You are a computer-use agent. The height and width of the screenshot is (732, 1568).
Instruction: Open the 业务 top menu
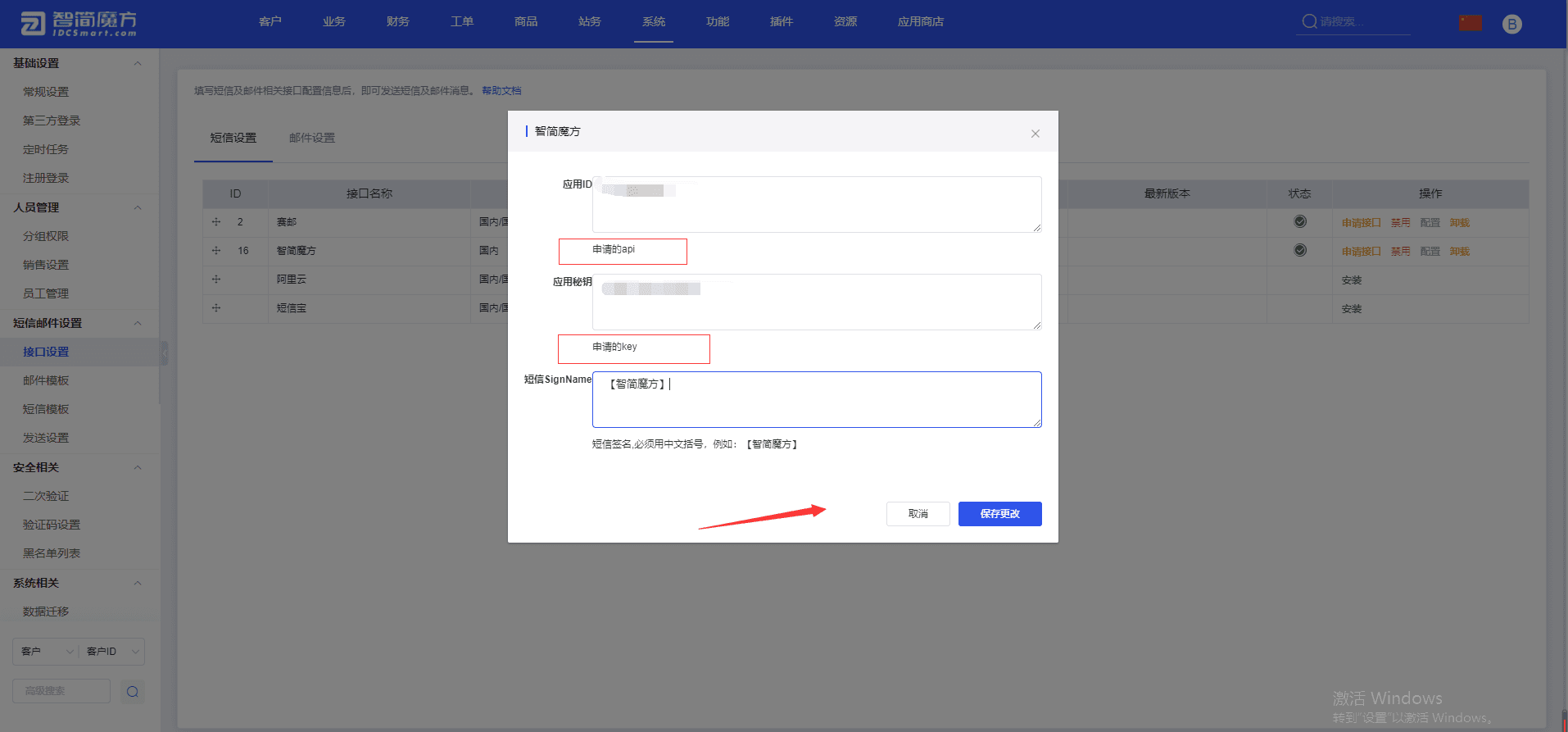(x=334, y=22)
